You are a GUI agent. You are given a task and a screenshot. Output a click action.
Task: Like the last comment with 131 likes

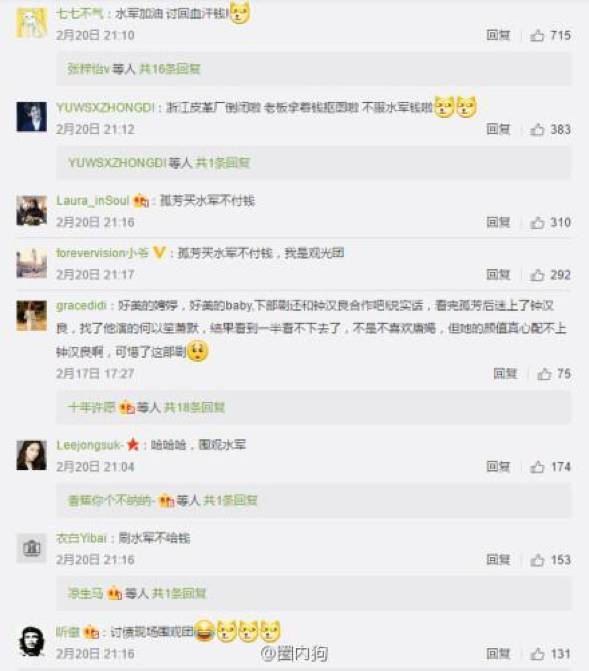pyautogui.click(x=537, y=654)
